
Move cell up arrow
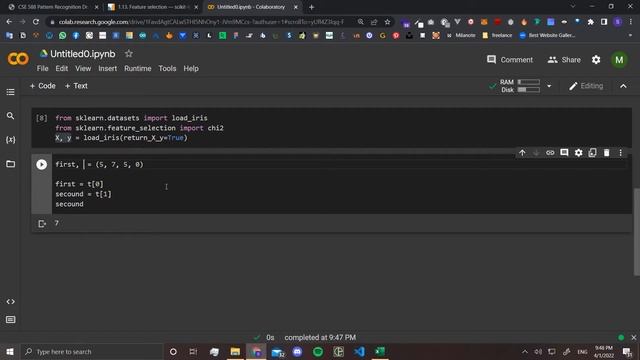[522, 153]
